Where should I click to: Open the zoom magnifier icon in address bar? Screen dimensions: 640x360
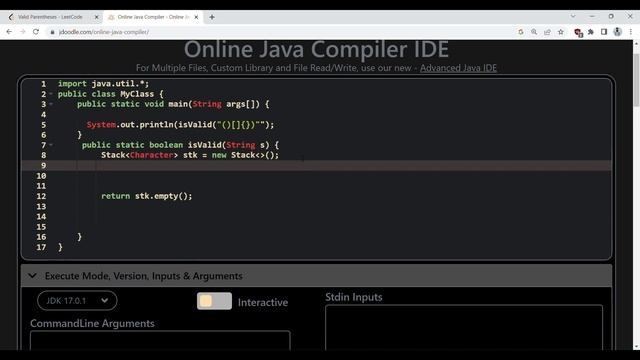pyautogui.click(x=534, y=32)
